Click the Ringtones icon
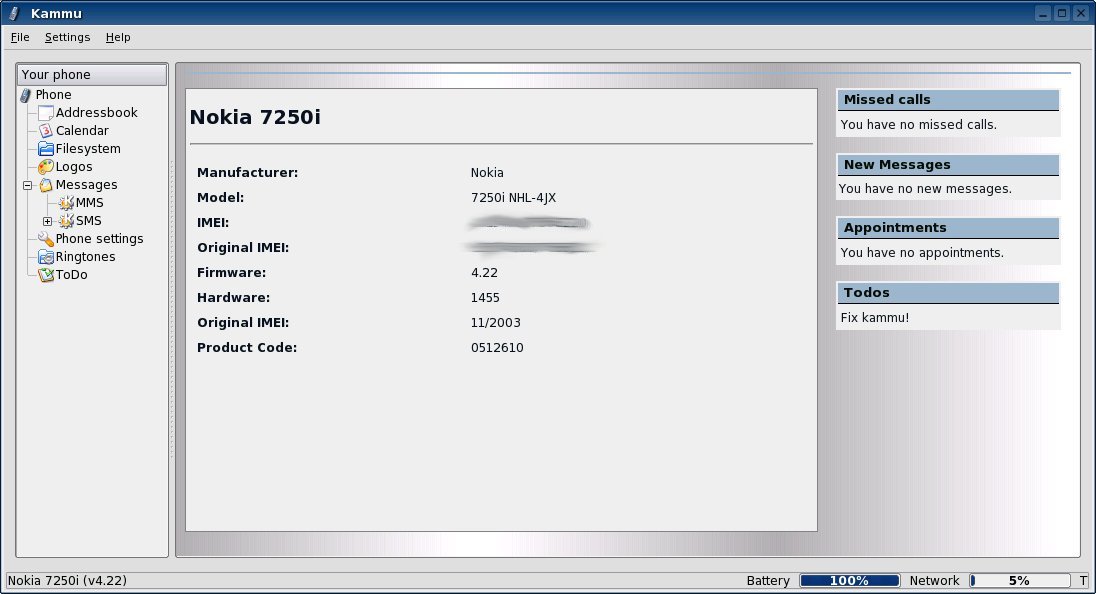The height and width of the screenshot is (594, 1096). click(46, 257)
